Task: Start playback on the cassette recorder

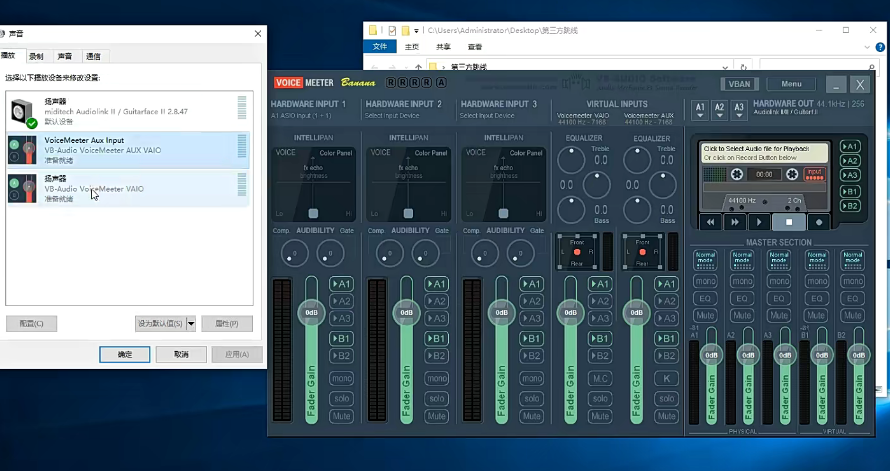Action: point(759,222)
